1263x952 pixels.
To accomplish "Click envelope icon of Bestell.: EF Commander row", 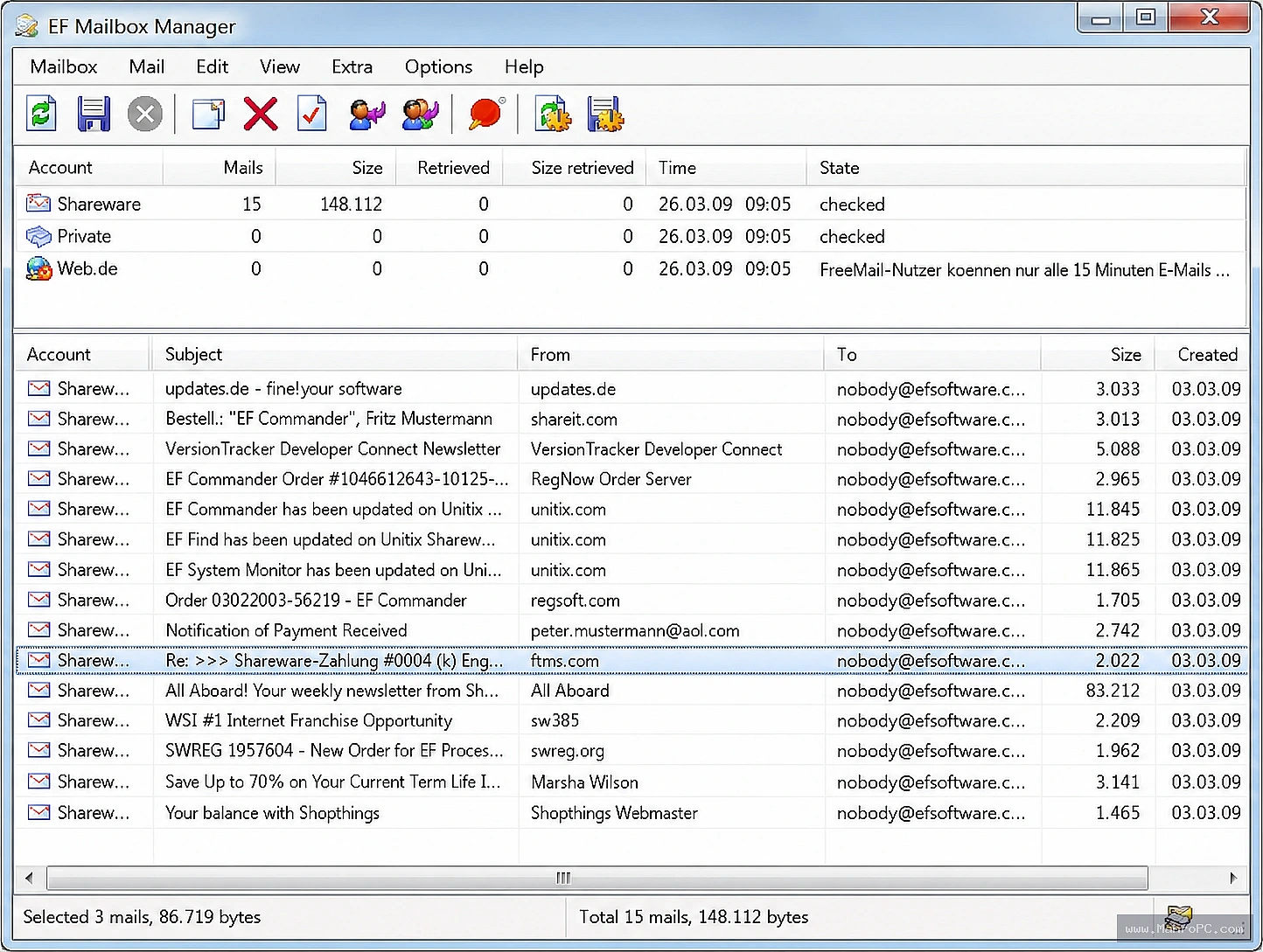I will (38, 419).
